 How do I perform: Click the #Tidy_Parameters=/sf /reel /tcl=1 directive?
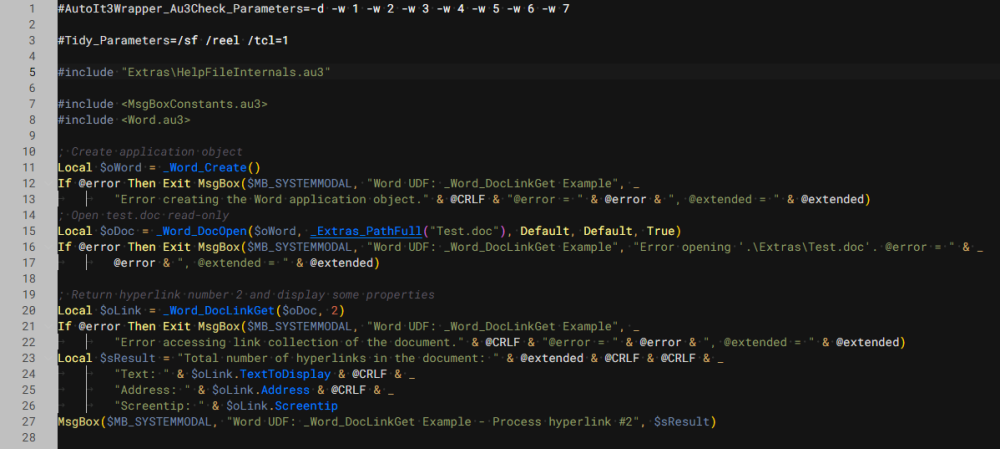tap(173, 40)
